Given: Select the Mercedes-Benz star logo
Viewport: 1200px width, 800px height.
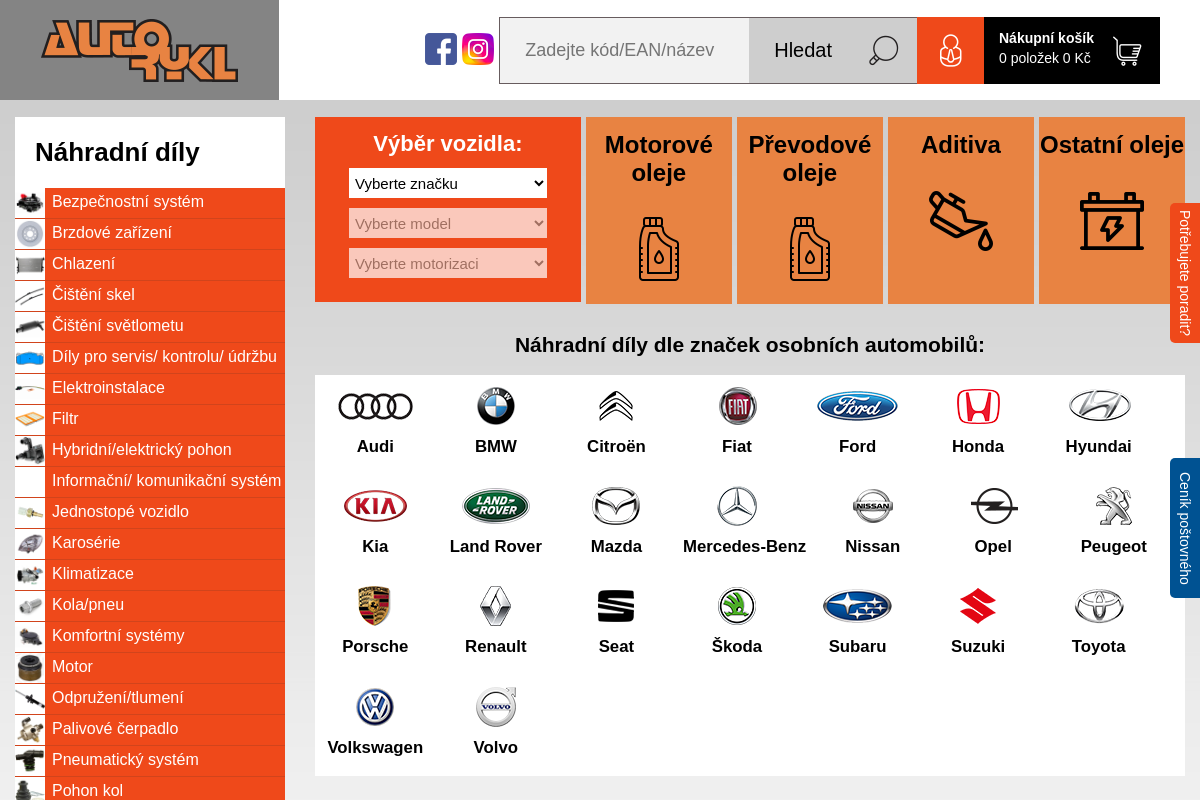Looking at the screenshot, I should coord(737,506).
